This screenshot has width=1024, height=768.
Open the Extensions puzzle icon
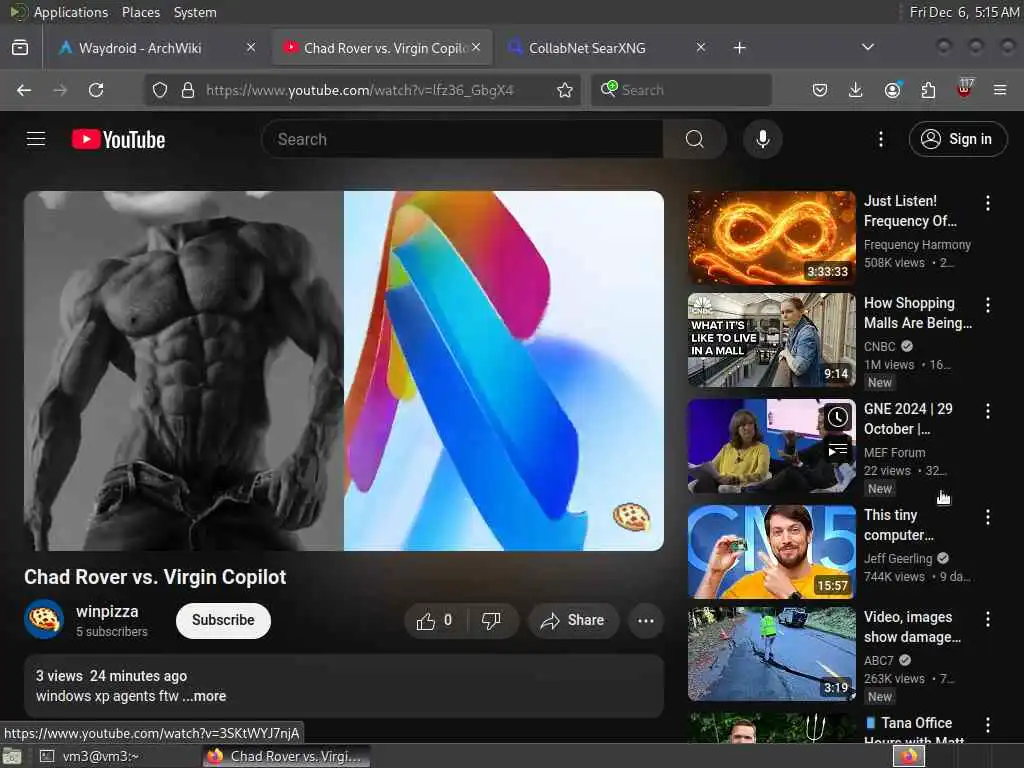[x=928, y=90]
